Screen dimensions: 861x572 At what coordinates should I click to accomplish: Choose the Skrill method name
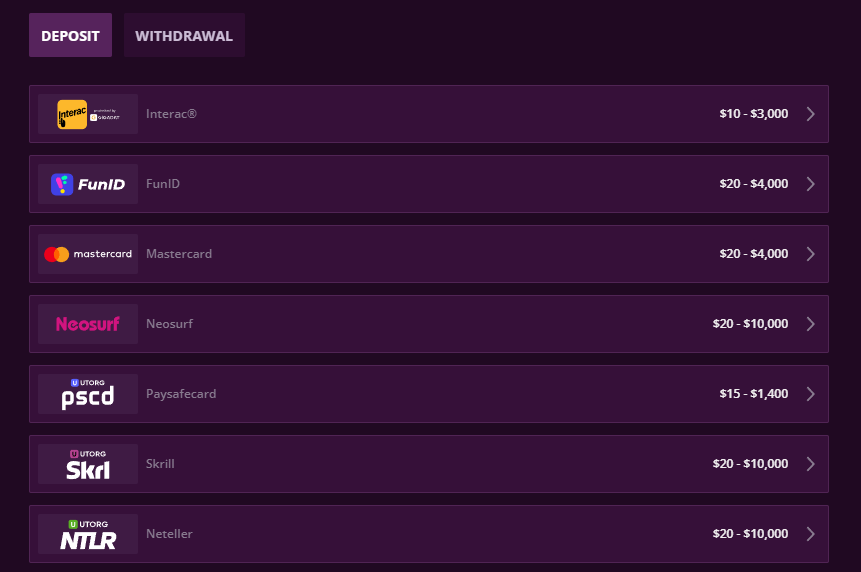point(160,464)
